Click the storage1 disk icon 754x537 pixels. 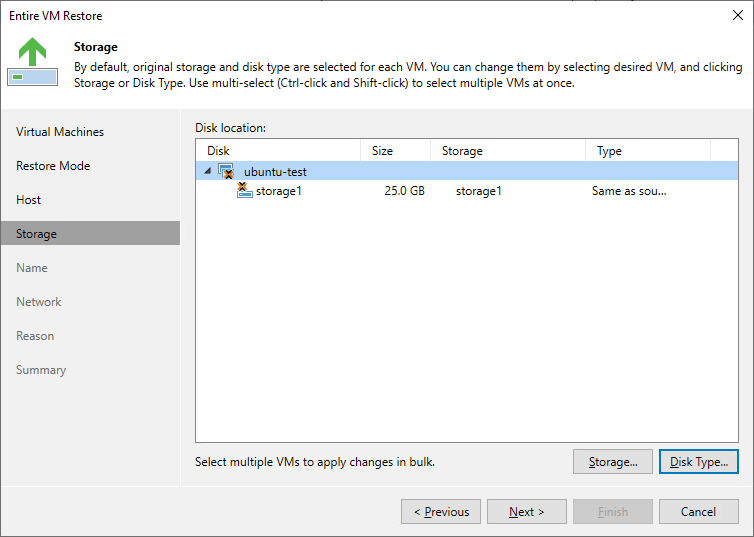pos(244,190)
